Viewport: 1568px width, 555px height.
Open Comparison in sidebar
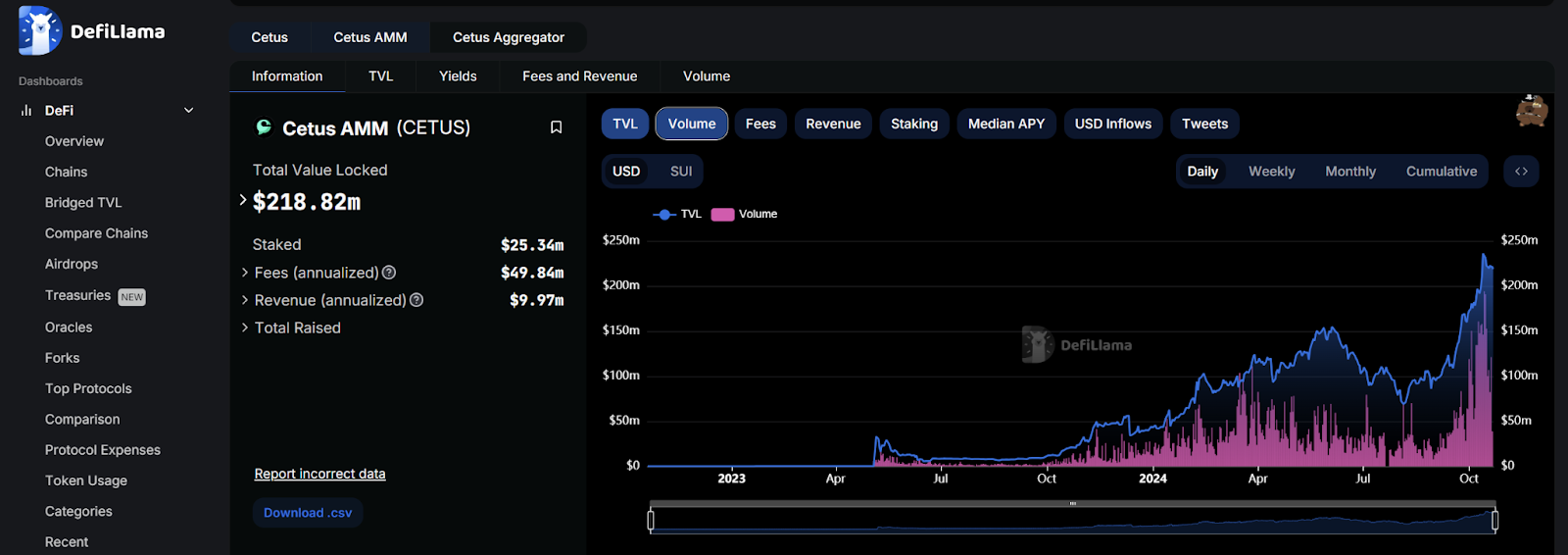[x=82, y=419]
